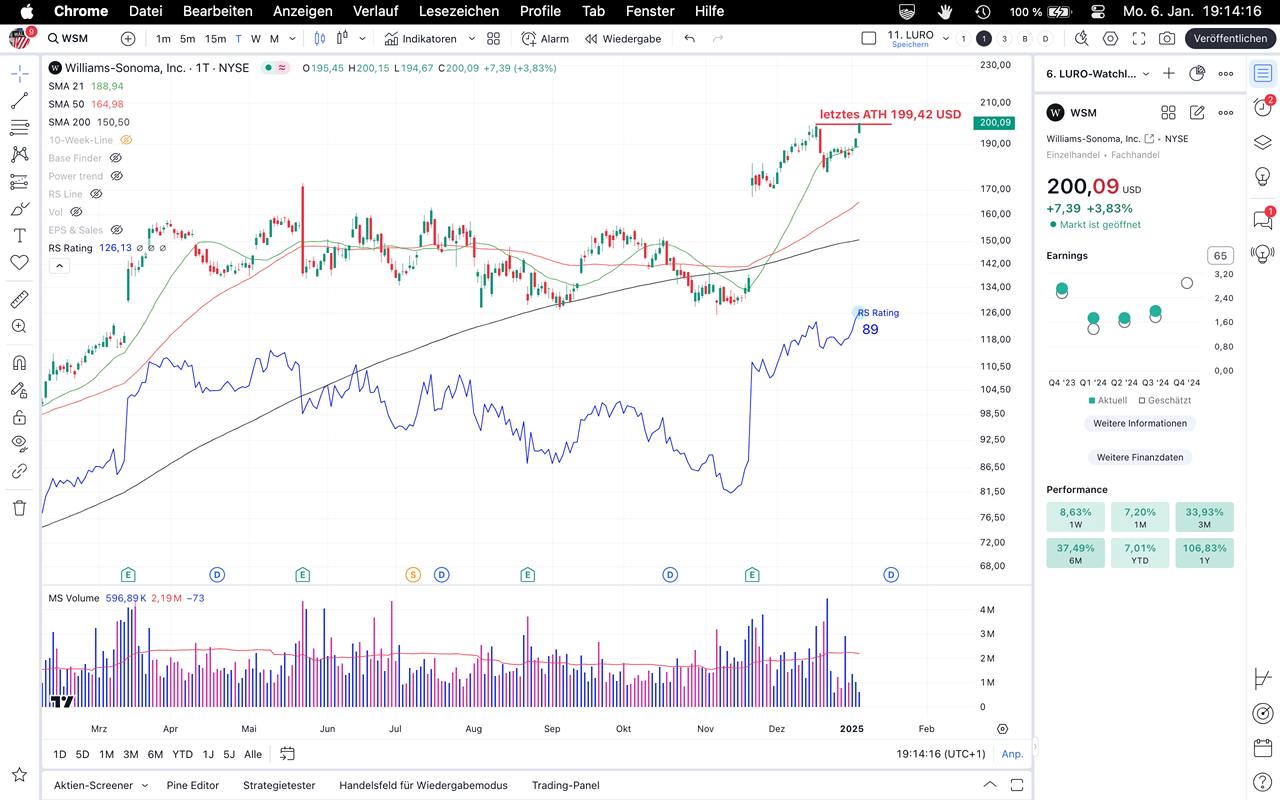
Task: Click the Weitere Finanzdaten button
Action: (1139, 457)
